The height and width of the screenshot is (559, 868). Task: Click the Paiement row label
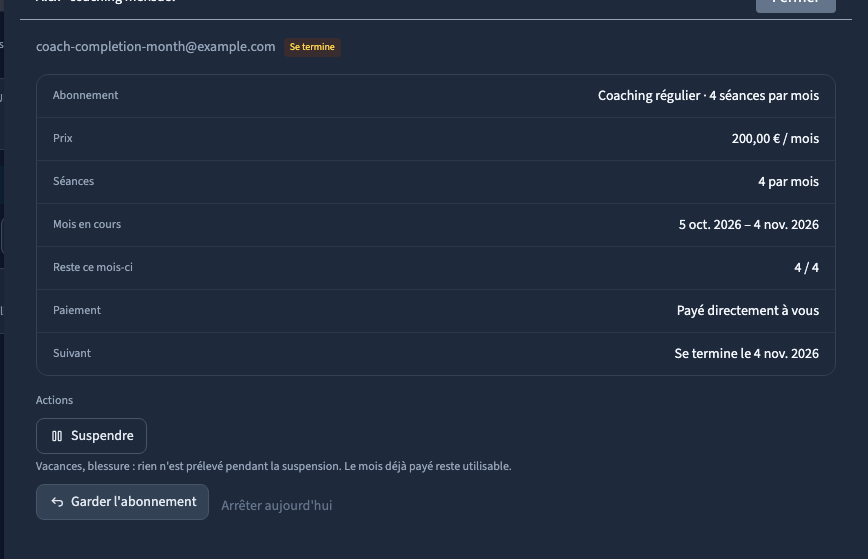[77, 310]
